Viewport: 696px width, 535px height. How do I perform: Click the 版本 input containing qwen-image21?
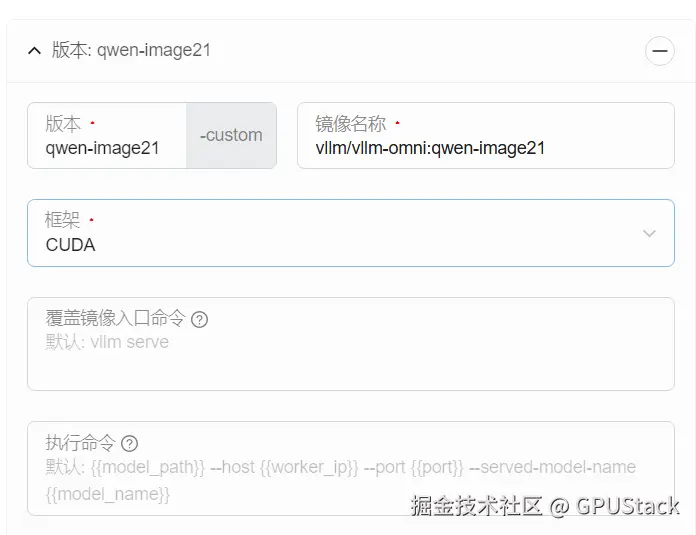coord(107,135)
